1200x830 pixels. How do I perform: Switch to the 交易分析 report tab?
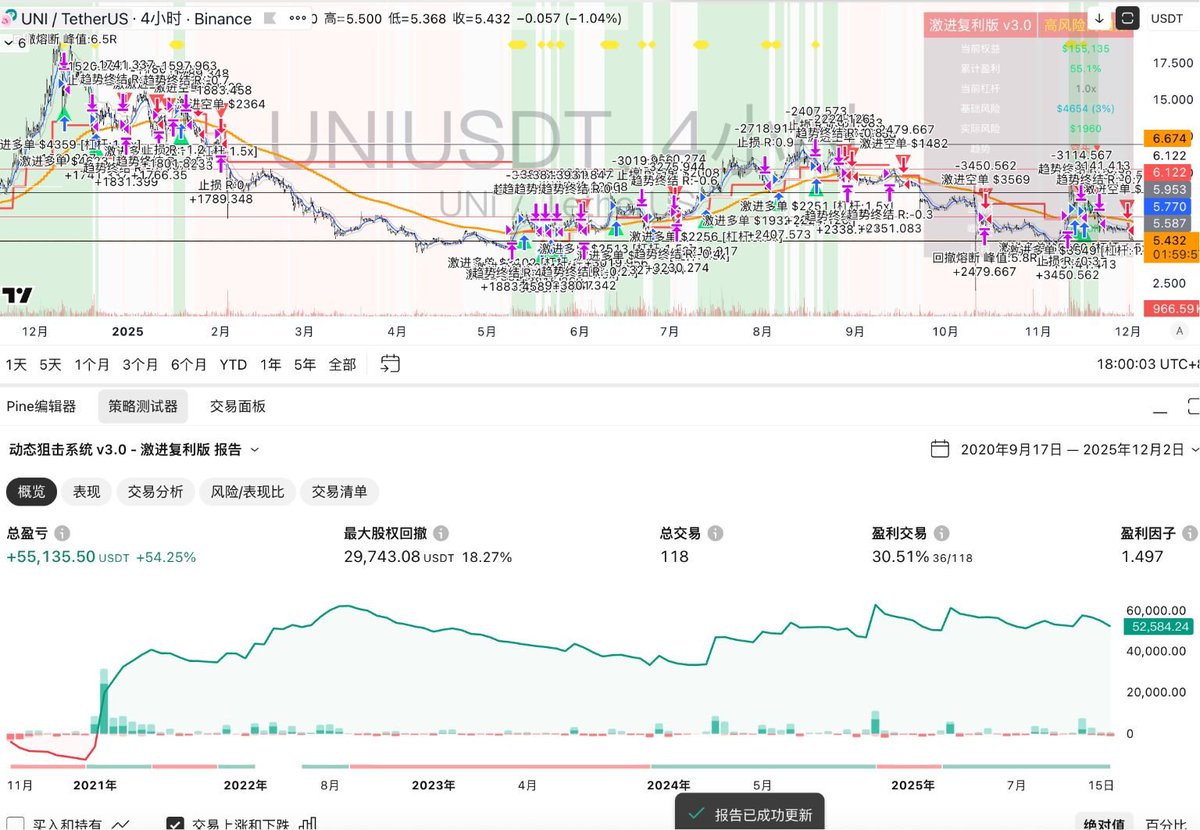click(155, 491)
